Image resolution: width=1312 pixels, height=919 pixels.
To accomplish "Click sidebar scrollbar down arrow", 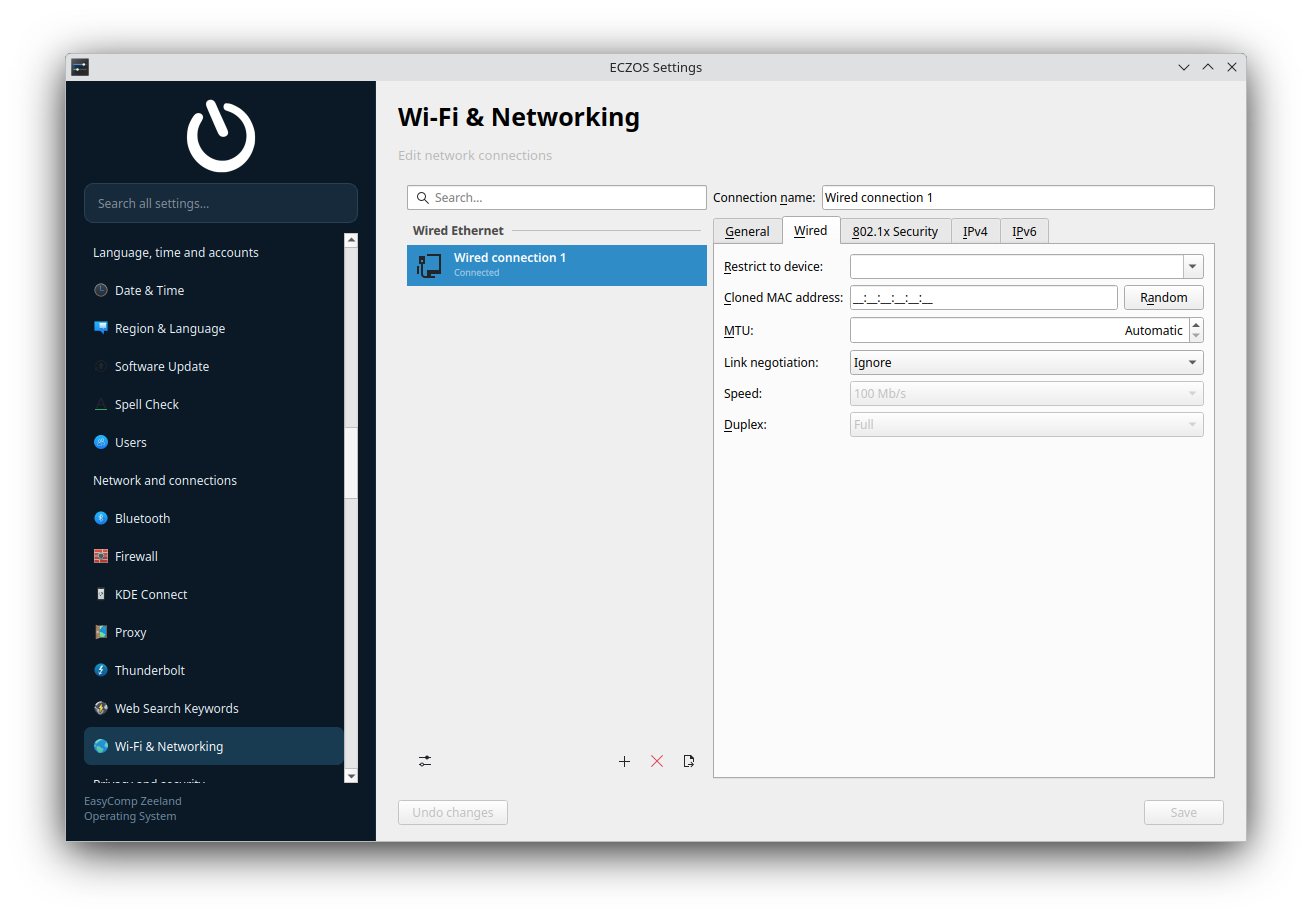I will point(351,776).
